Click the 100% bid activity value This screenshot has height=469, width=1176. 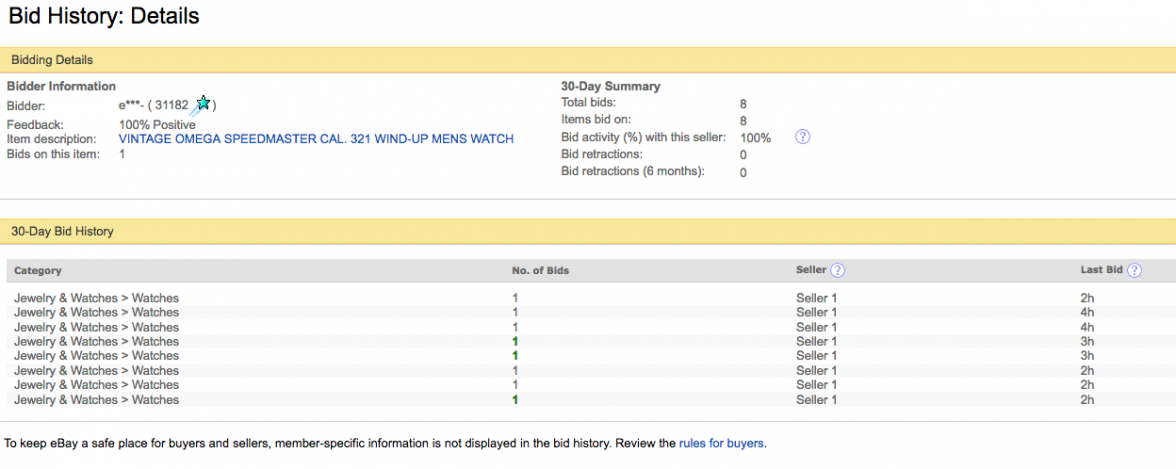click(x=755, y=138)
